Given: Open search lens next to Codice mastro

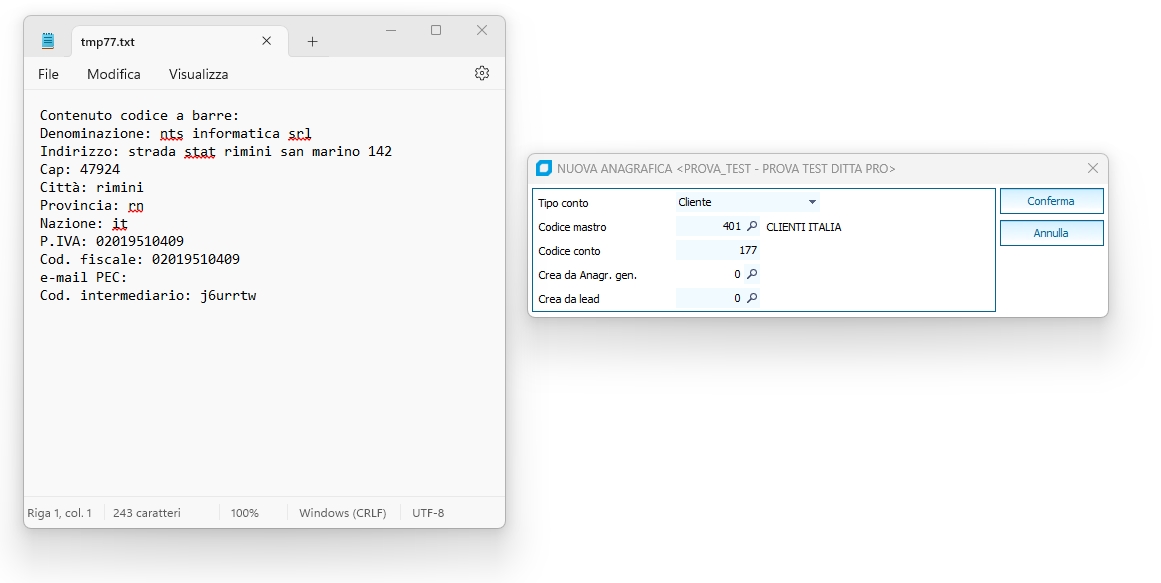Looking at the screenshot, I should (x=752, y=227).
